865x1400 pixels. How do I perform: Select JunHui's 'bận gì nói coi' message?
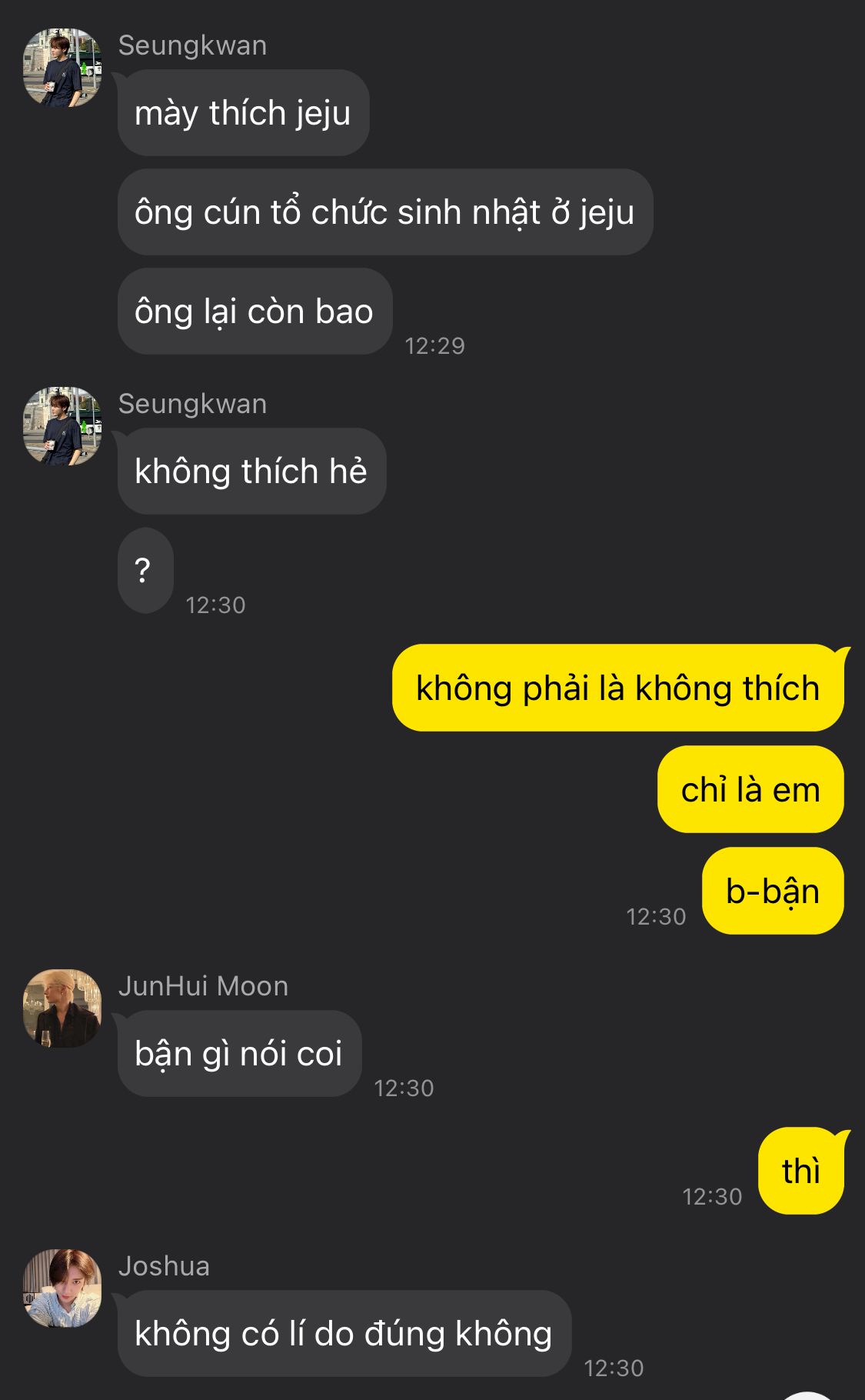click(x=239, y=1054)
